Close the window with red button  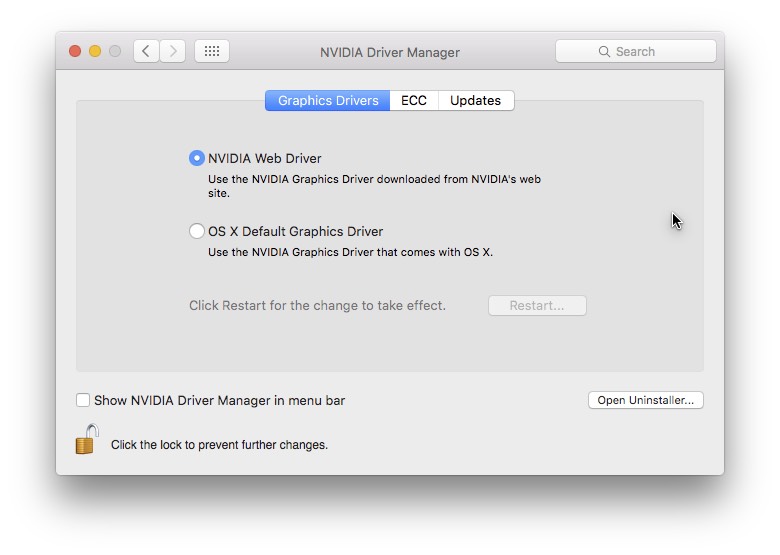(75, 51)
